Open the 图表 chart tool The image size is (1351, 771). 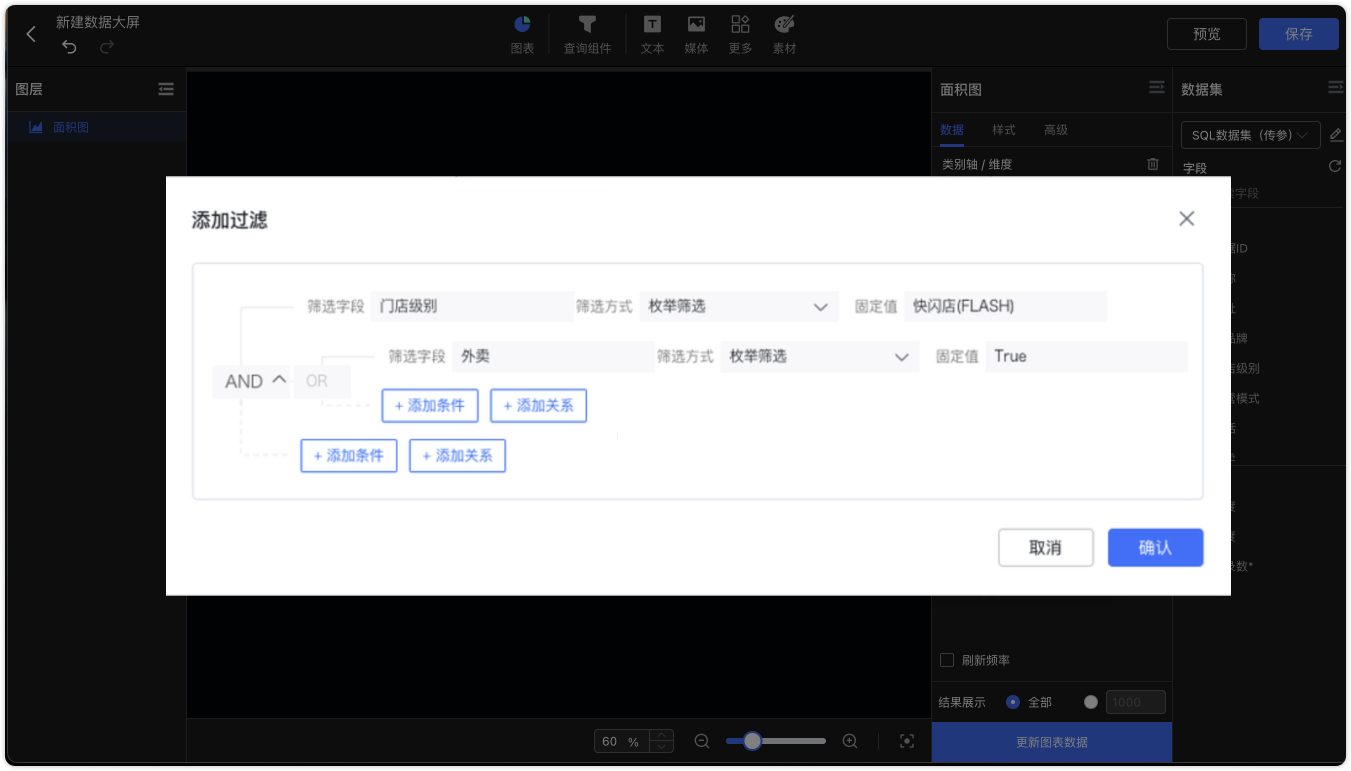[522, 34]
